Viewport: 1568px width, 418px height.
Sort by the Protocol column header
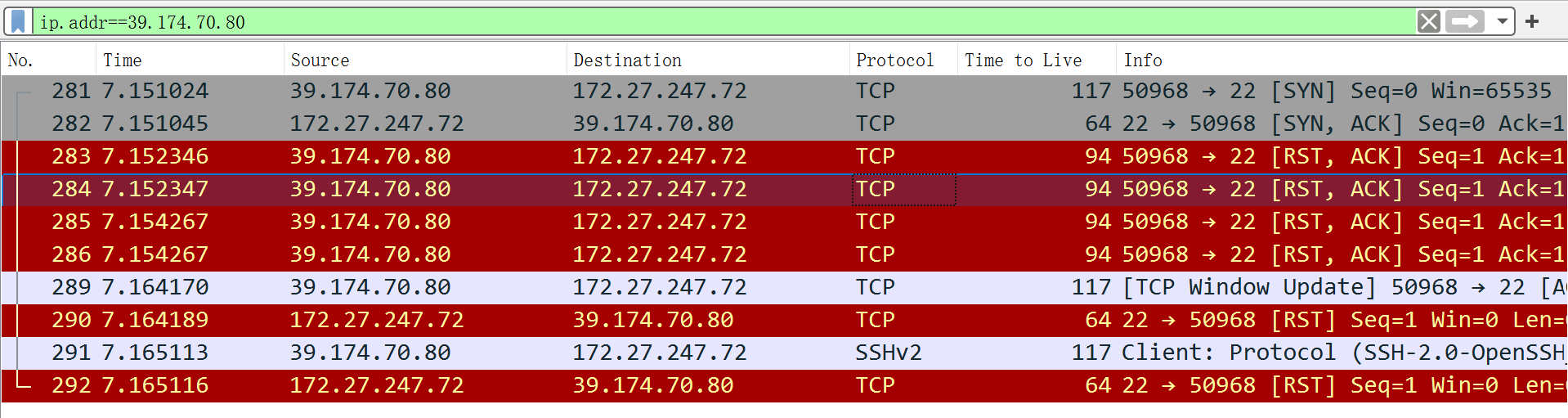point(903,60)
